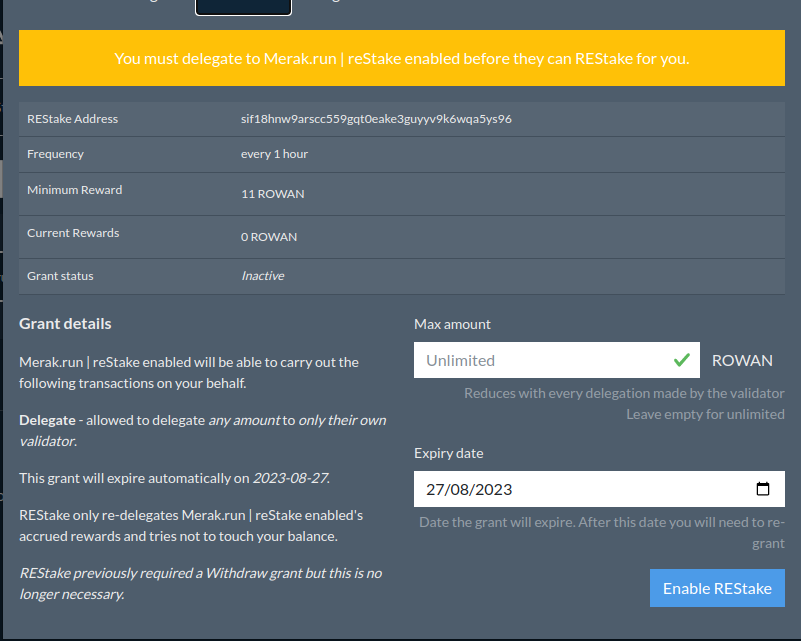Click the Enable REStake button
Image resolution: width=801 pixels, height=641 pixels.
tap(717, 588)
